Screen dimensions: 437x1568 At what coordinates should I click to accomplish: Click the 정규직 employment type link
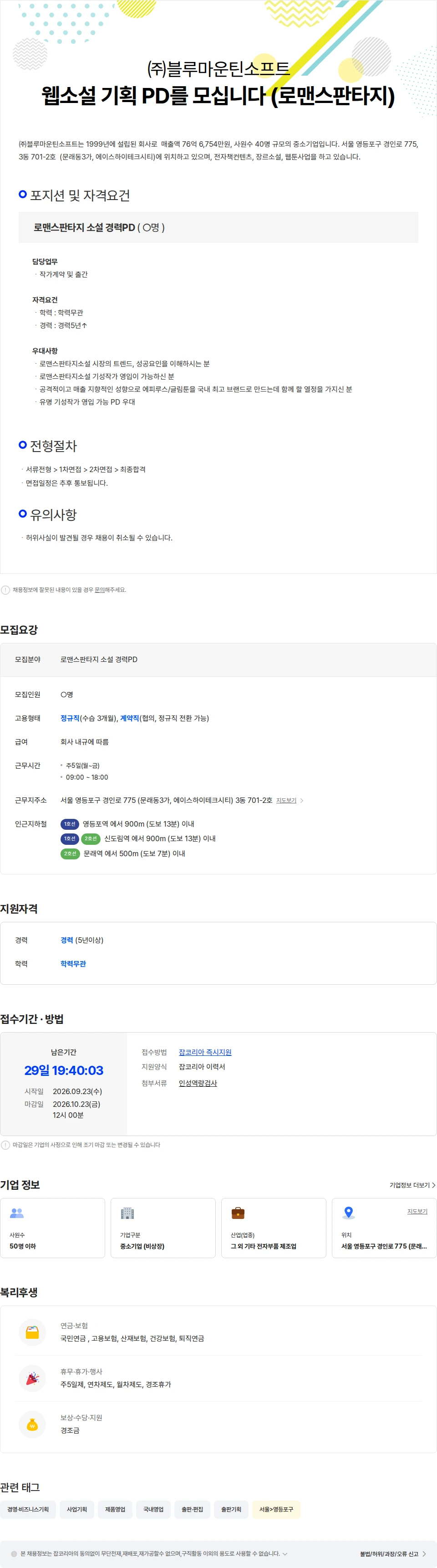click(70, 718)
